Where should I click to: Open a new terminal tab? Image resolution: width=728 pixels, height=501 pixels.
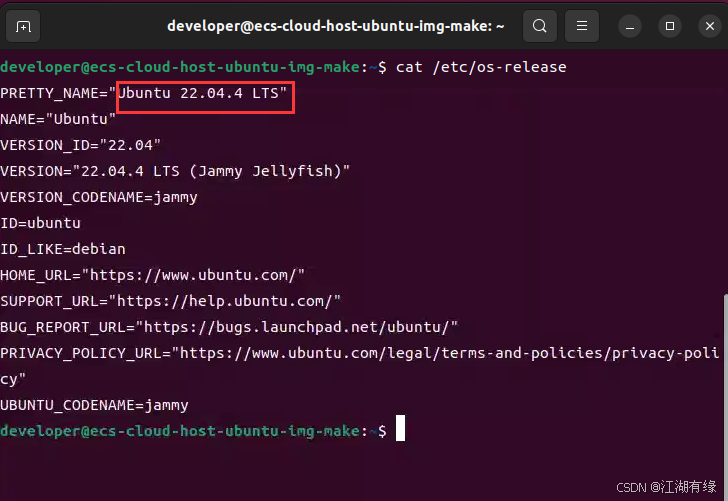click(23, 26)
